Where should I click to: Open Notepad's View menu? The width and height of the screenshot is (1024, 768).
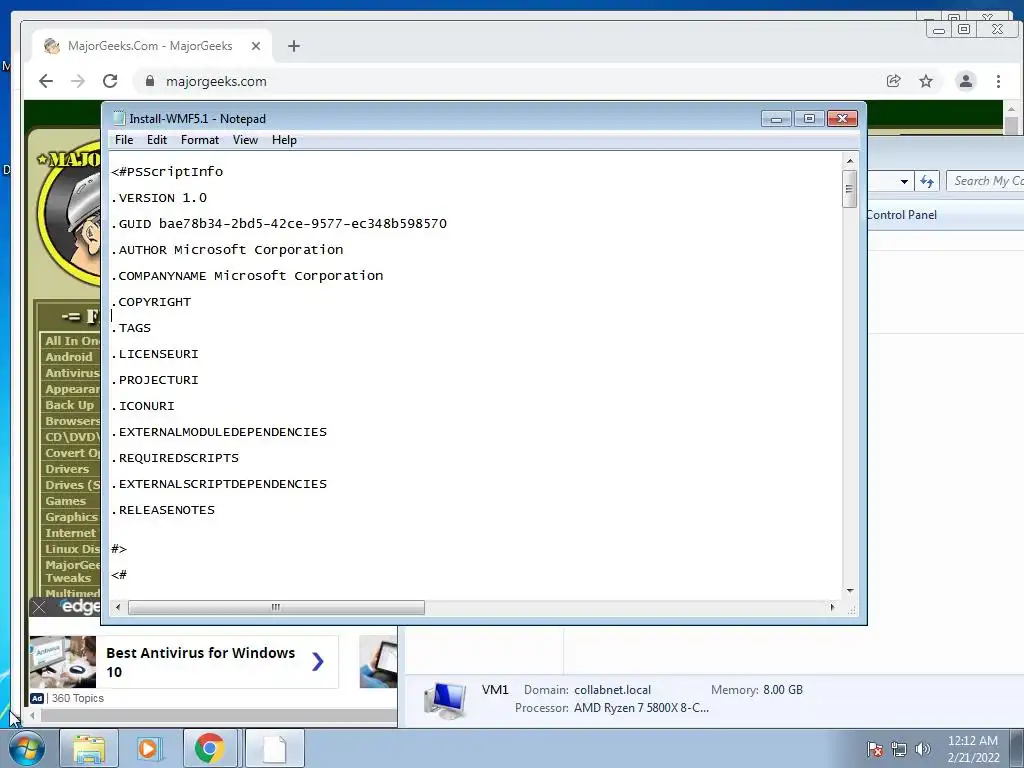point(245,140)
